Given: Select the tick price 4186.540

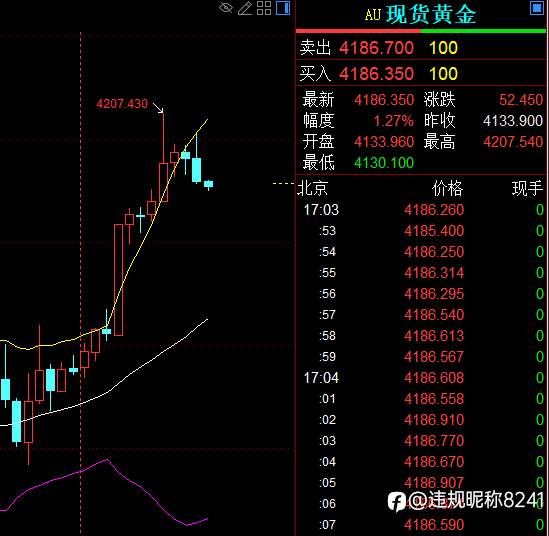Looking at the screenshot, I should [x=434, y=315].
